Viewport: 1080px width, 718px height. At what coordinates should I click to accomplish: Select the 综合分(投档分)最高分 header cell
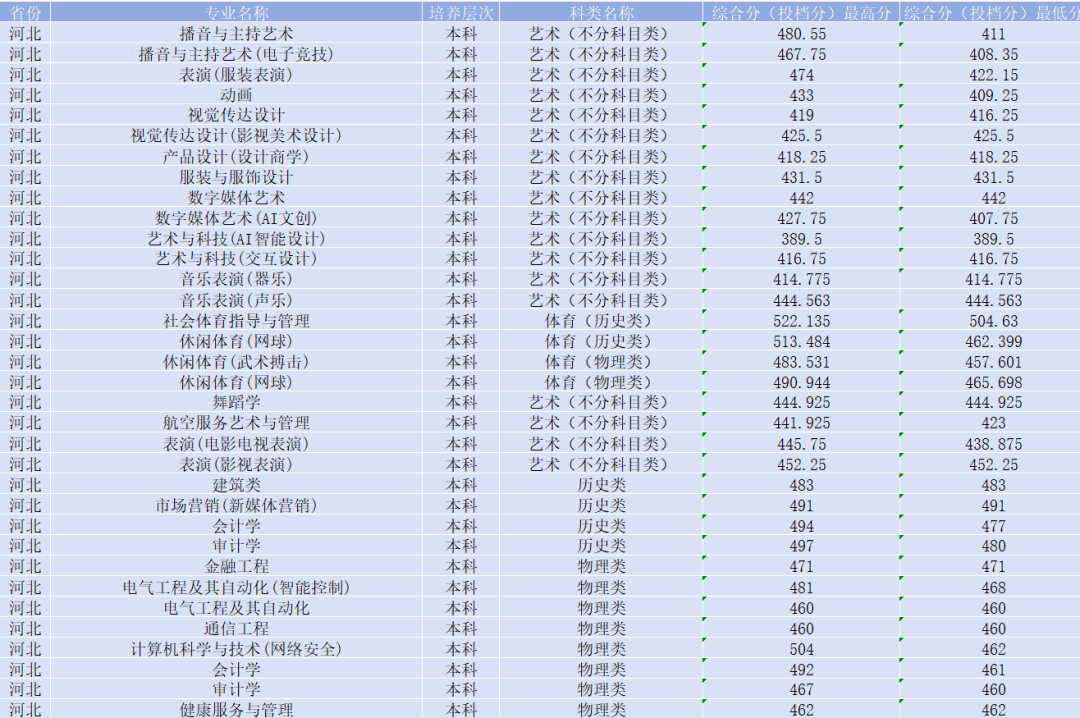801,12
